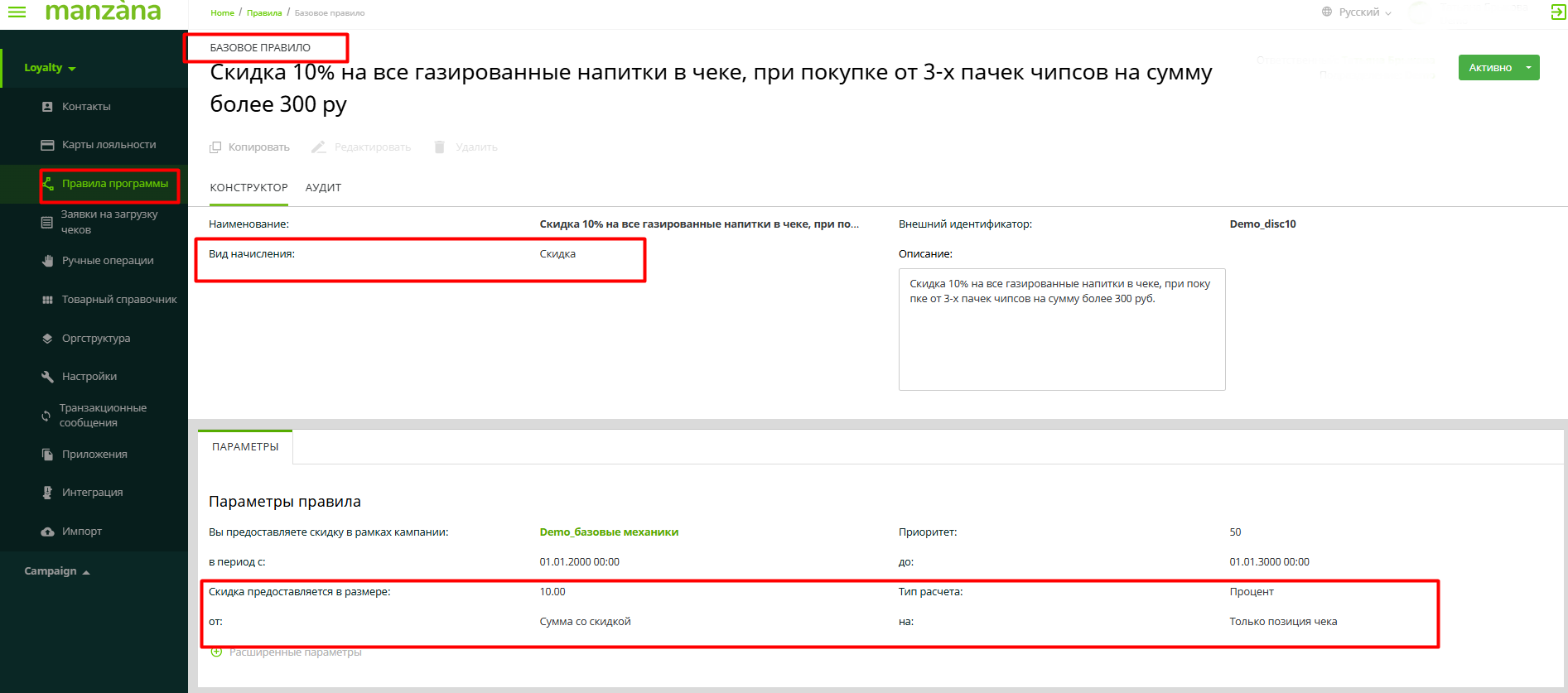Click the Карты лояльности card icon

tap(47, 145)
